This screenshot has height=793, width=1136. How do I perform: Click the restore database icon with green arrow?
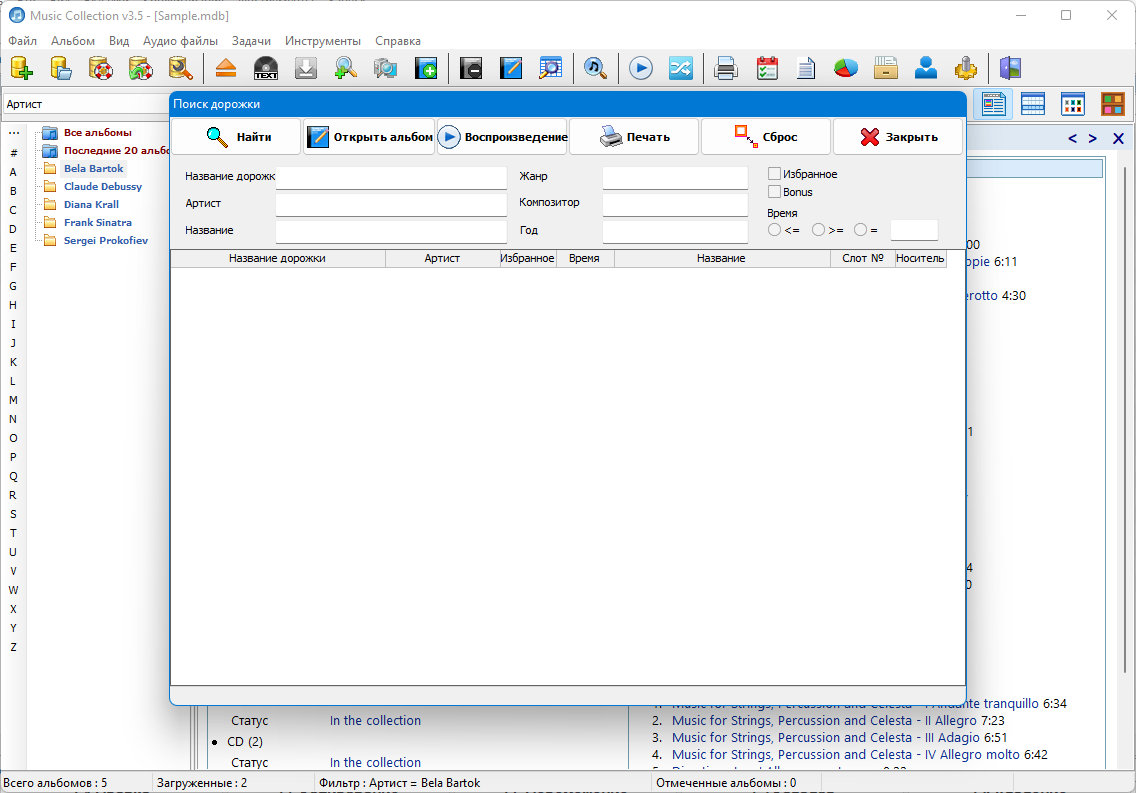[141, 68]
